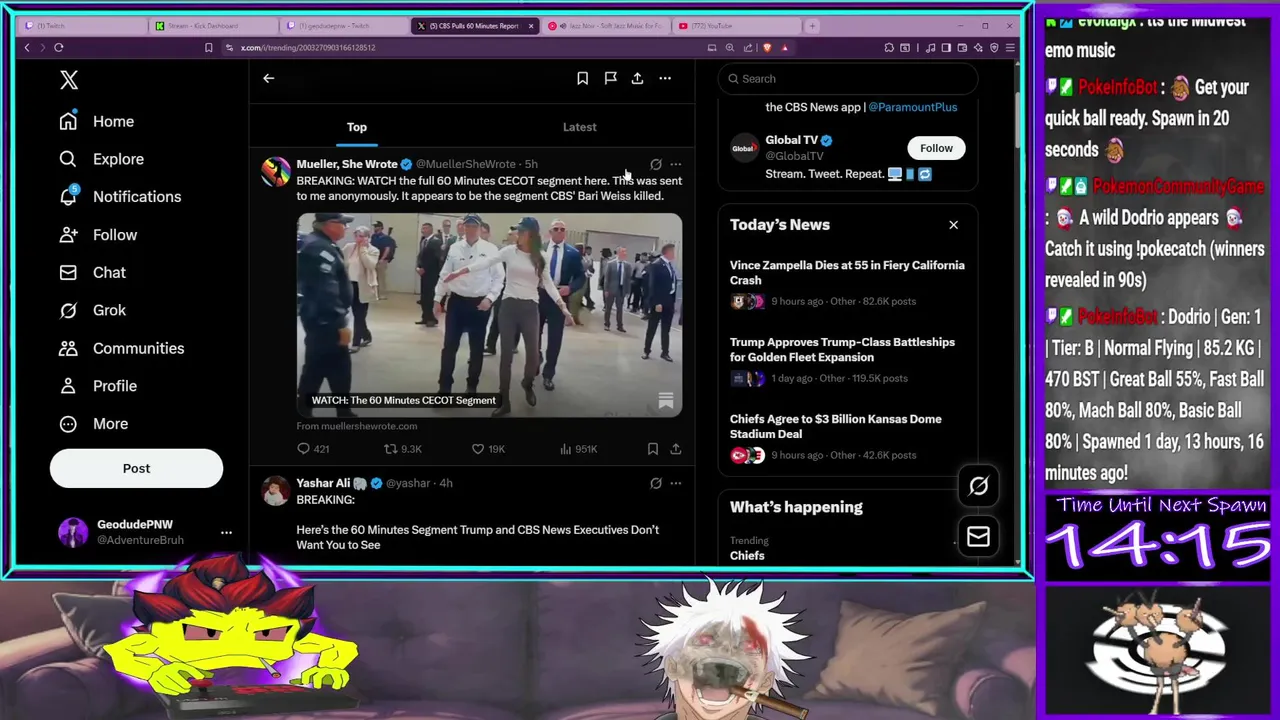1280x720 pixels.
Task: Click the Global TV profile avatar
Action: (744, 149)
